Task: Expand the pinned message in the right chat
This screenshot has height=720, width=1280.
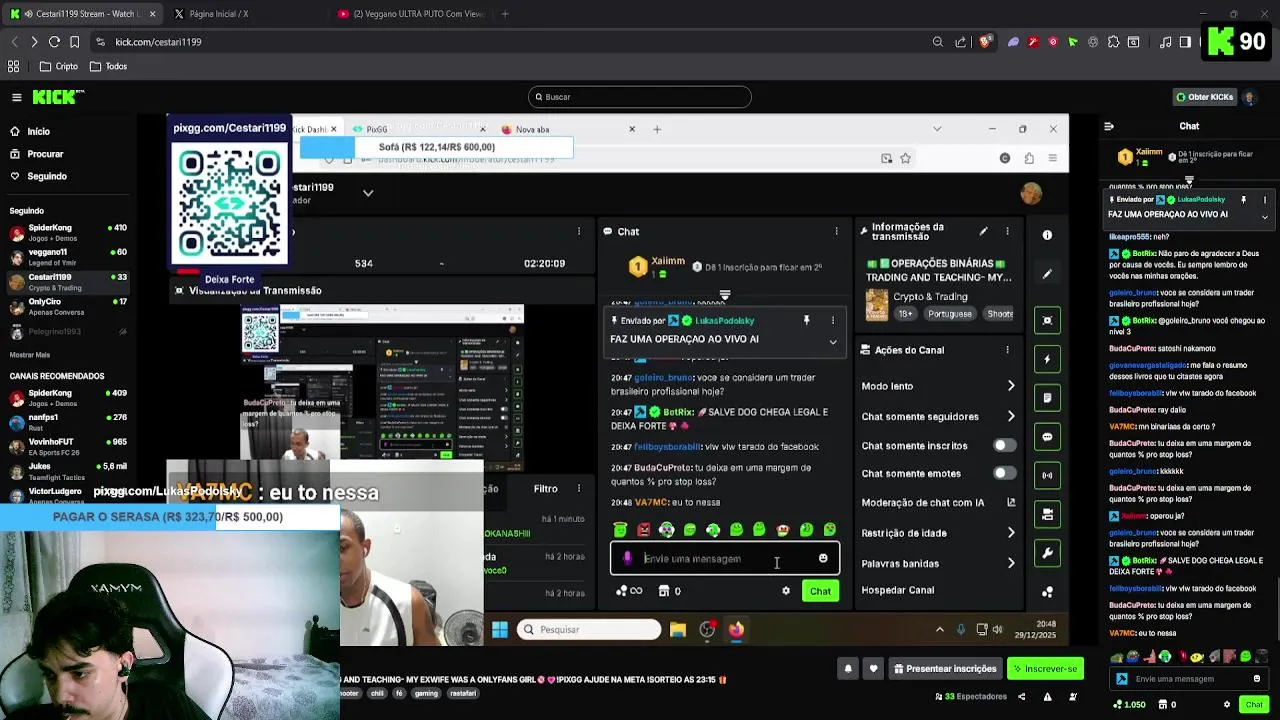Action: click(x=1264, y=217)
